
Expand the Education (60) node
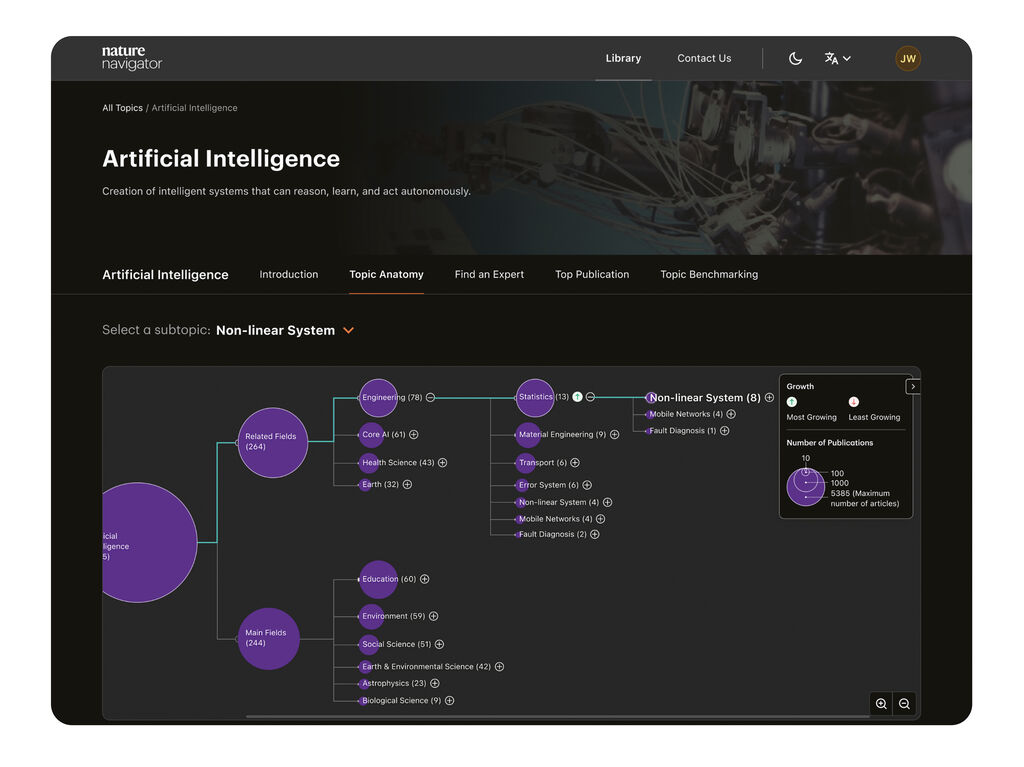point(424,579)
